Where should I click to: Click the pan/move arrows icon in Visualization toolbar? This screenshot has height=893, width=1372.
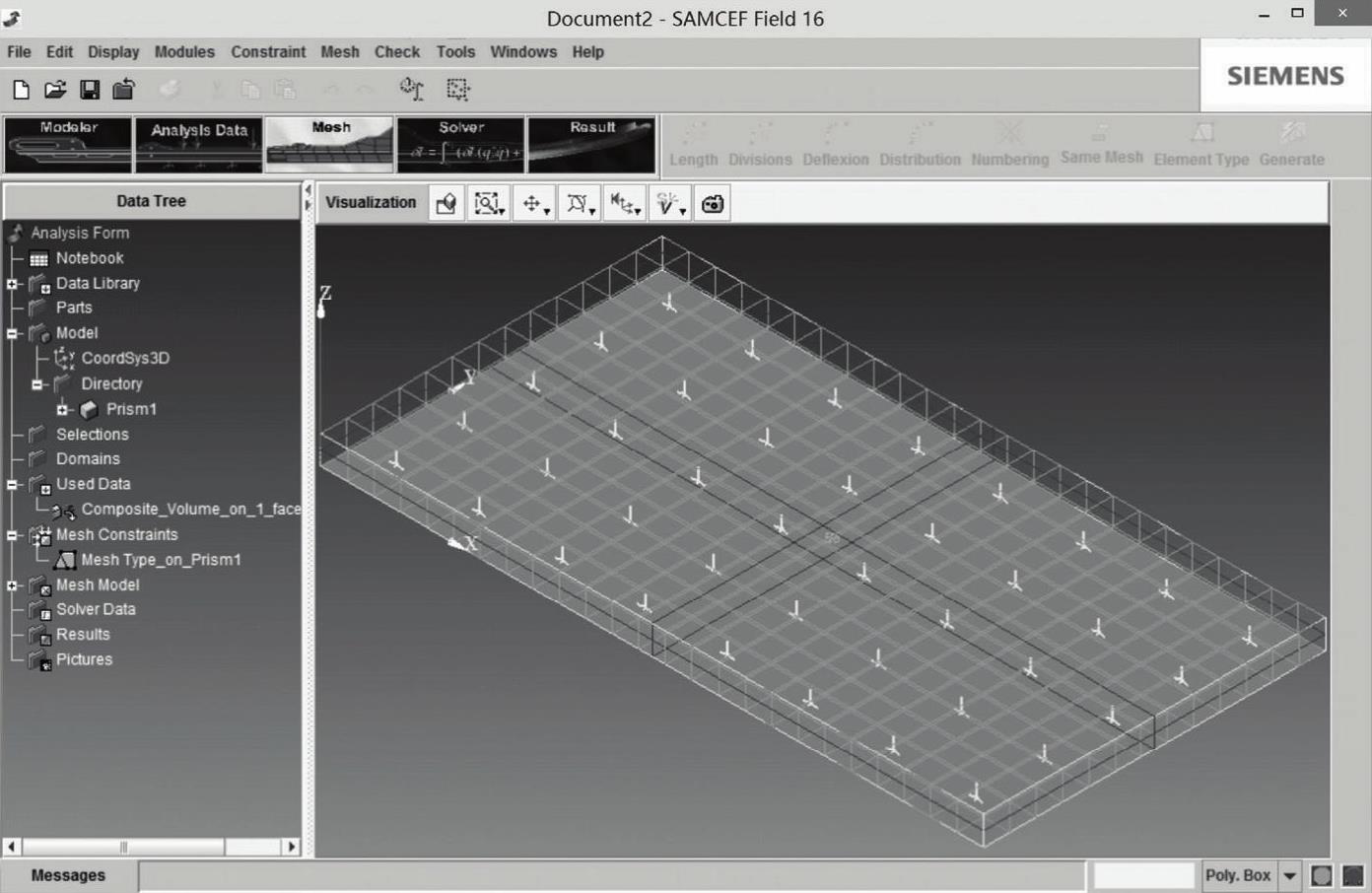533,204
